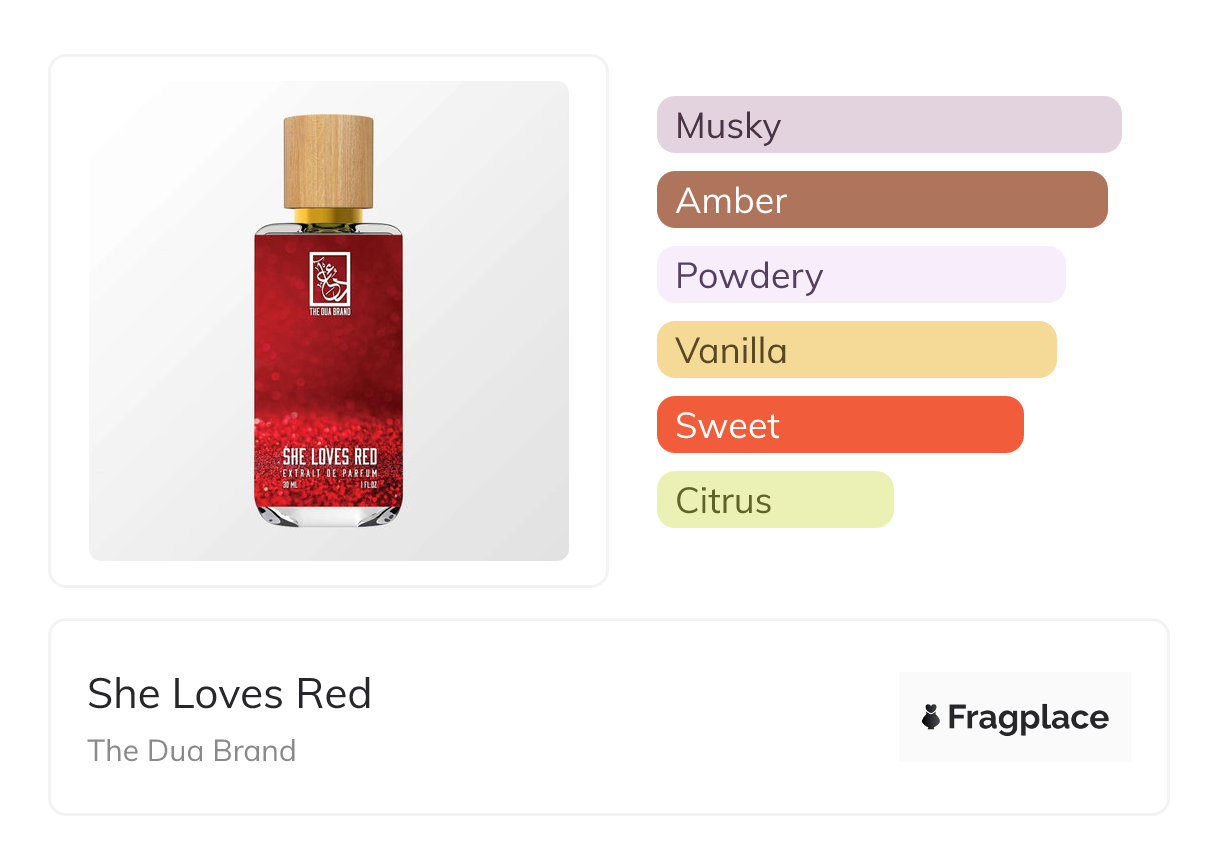Click the wooden cap of the perfume bottle

pyautogui.click(x=329, y=161)
